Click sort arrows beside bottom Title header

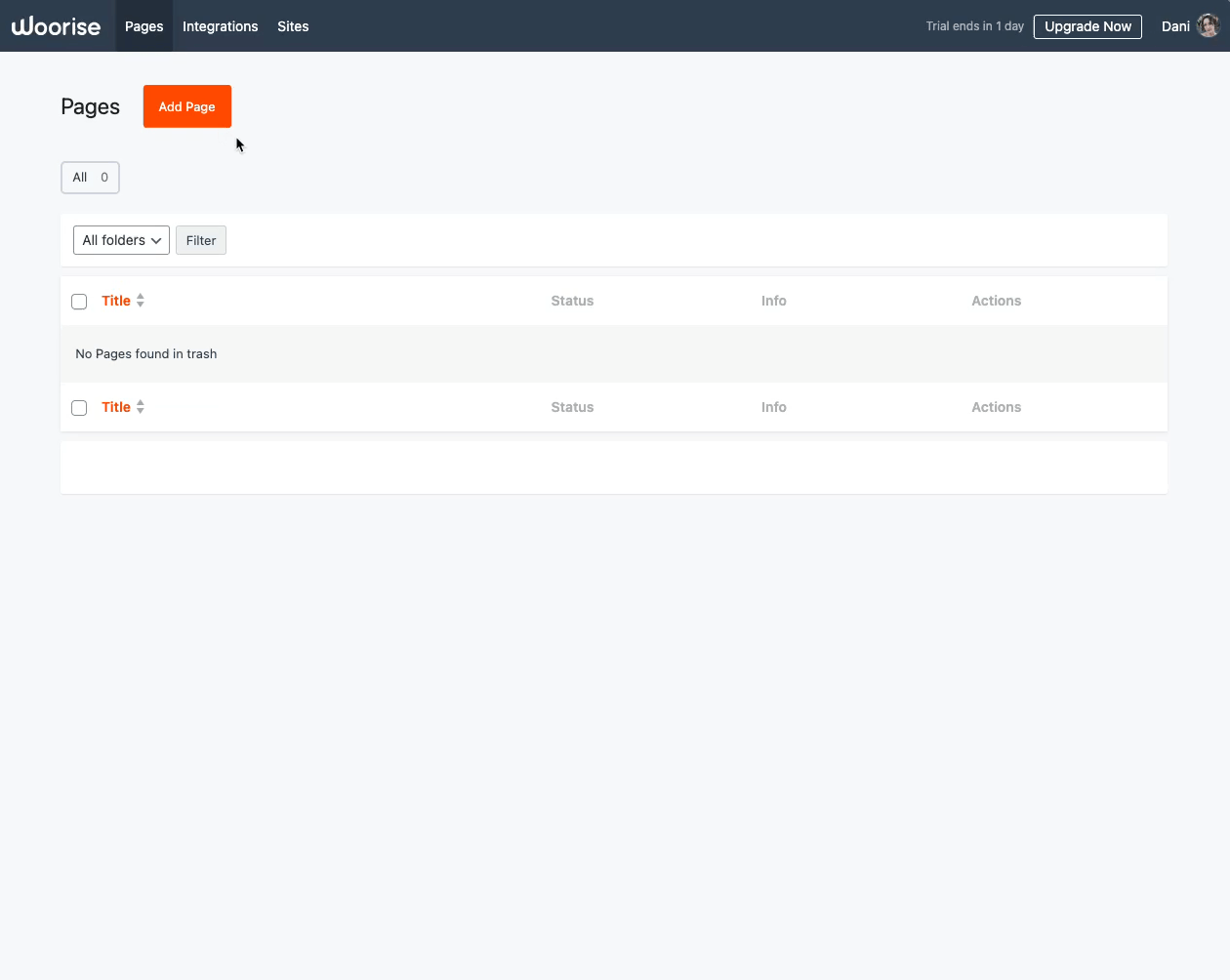coord(141,407)
